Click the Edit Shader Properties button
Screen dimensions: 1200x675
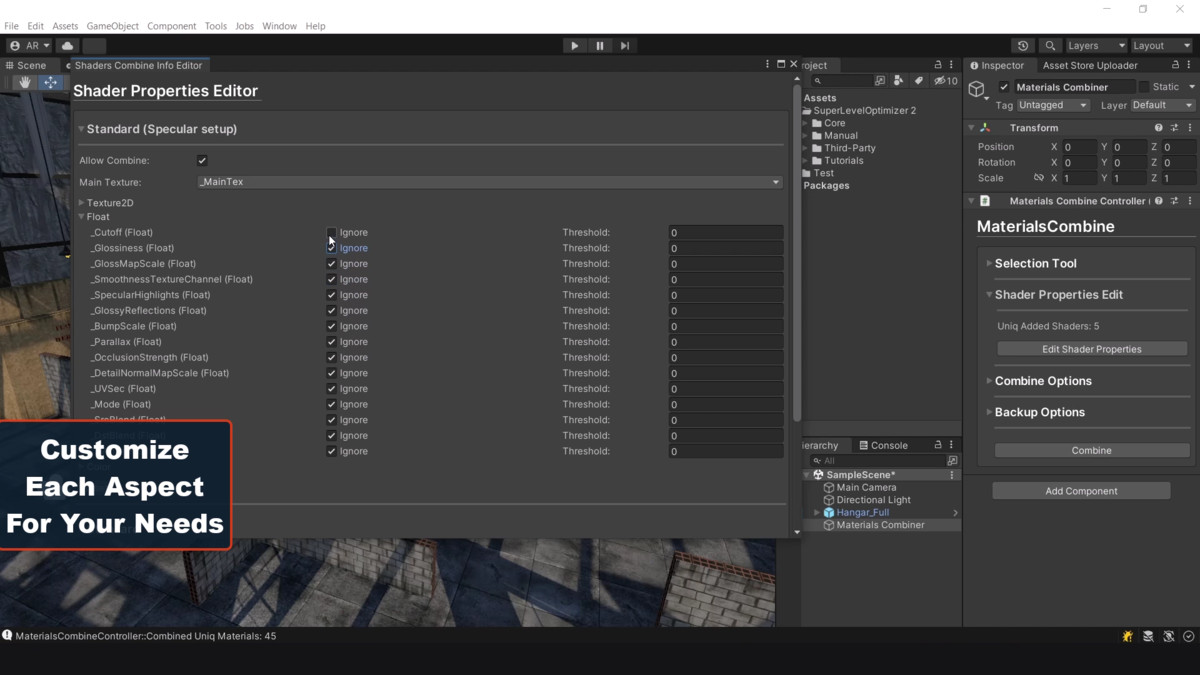click(x=1091, y=347)
